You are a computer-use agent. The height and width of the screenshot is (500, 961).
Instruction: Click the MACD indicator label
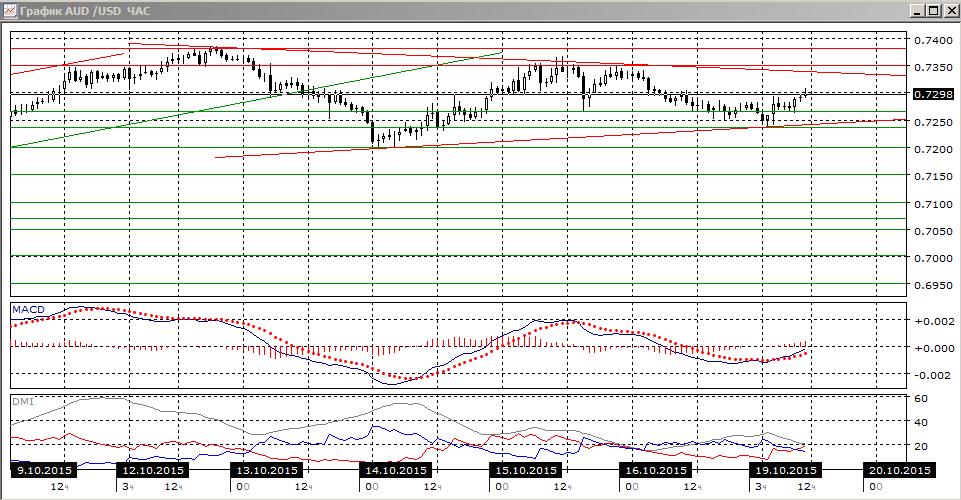point(29,309)
